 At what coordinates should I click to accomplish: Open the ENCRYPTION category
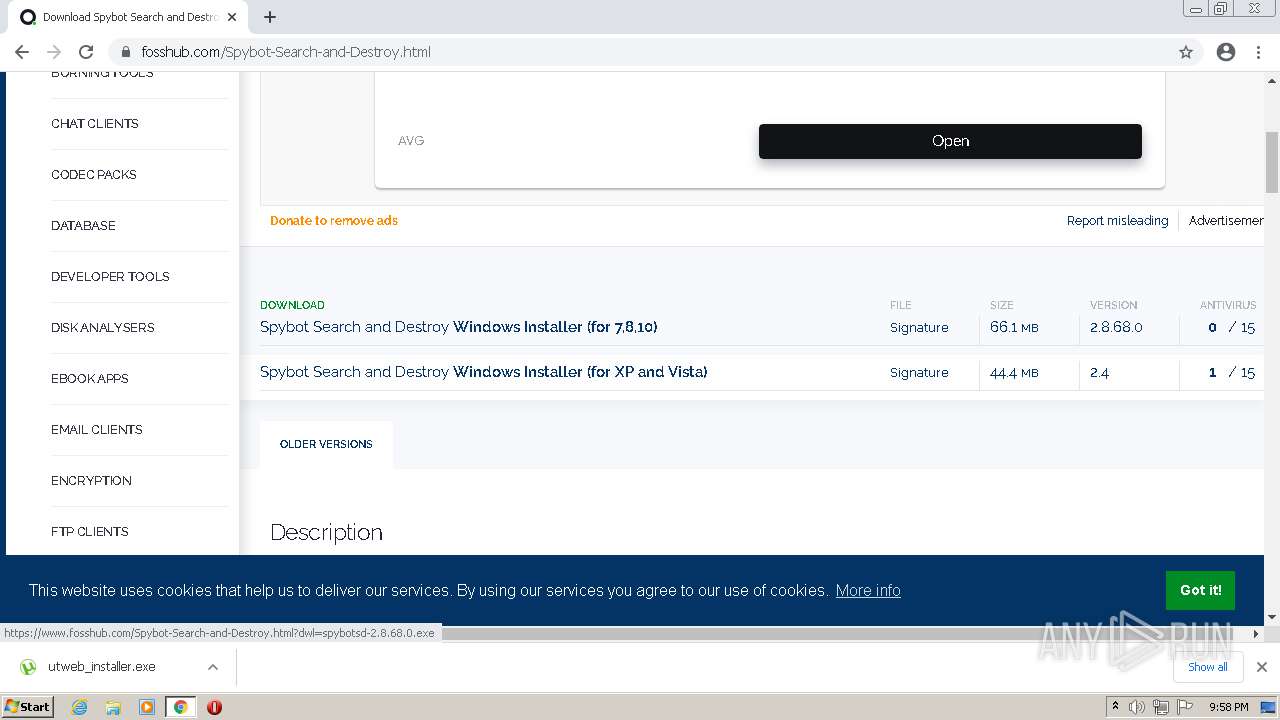(x=91, y=481)
